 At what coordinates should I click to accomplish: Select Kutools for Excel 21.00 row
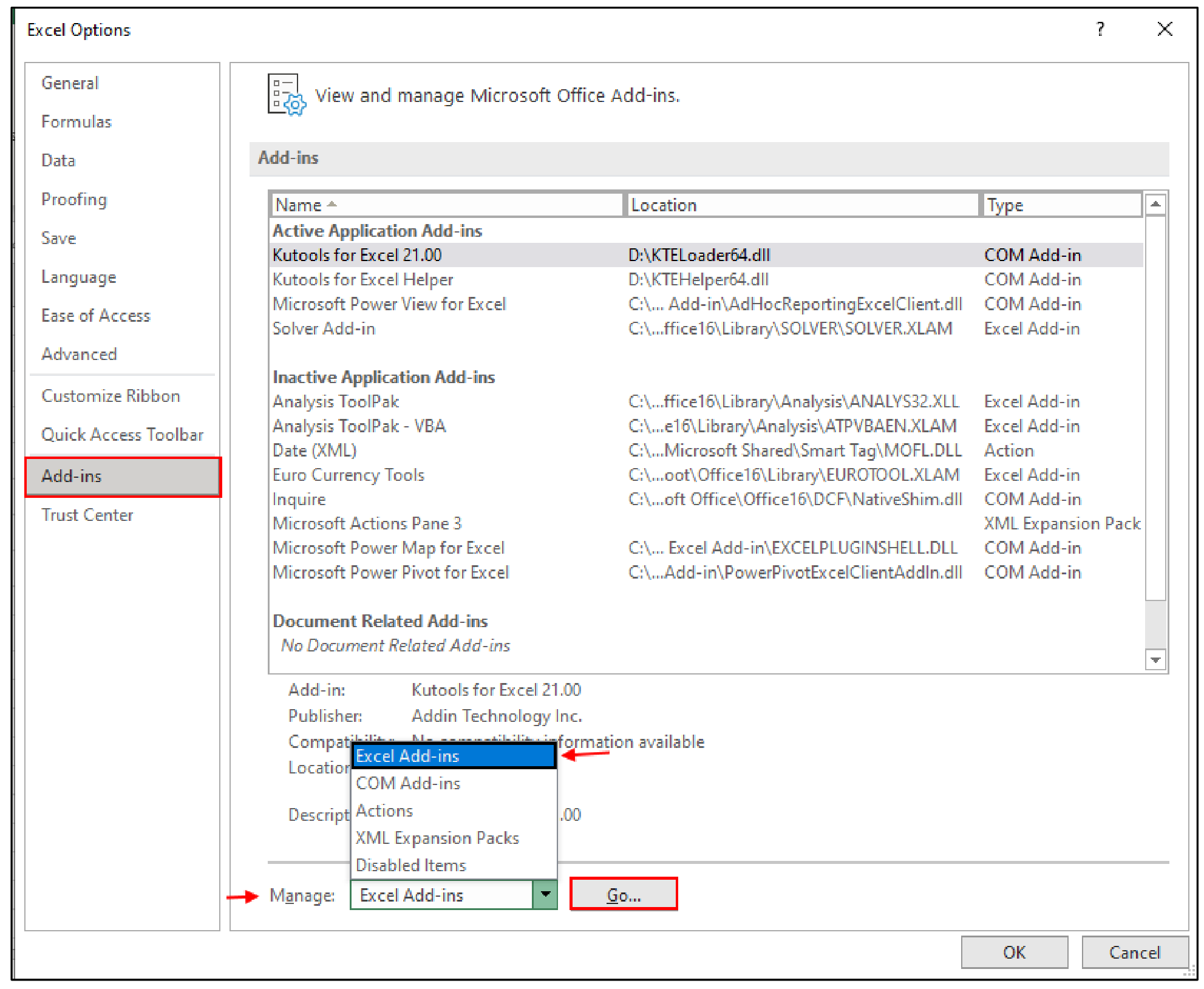pos(706,256)
